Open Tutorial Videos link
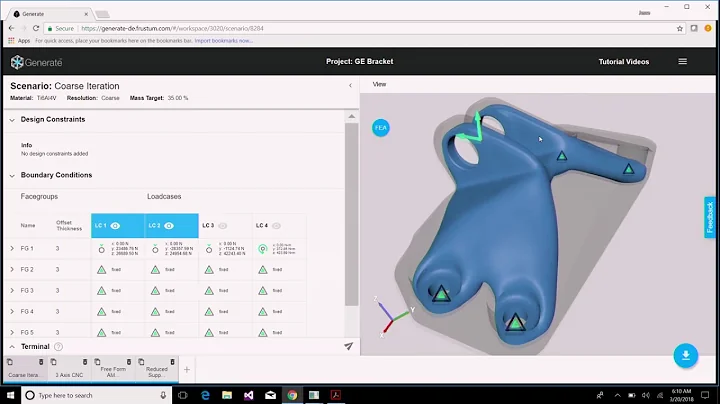Viewport: 720px width, 404px height. point(624,62)
